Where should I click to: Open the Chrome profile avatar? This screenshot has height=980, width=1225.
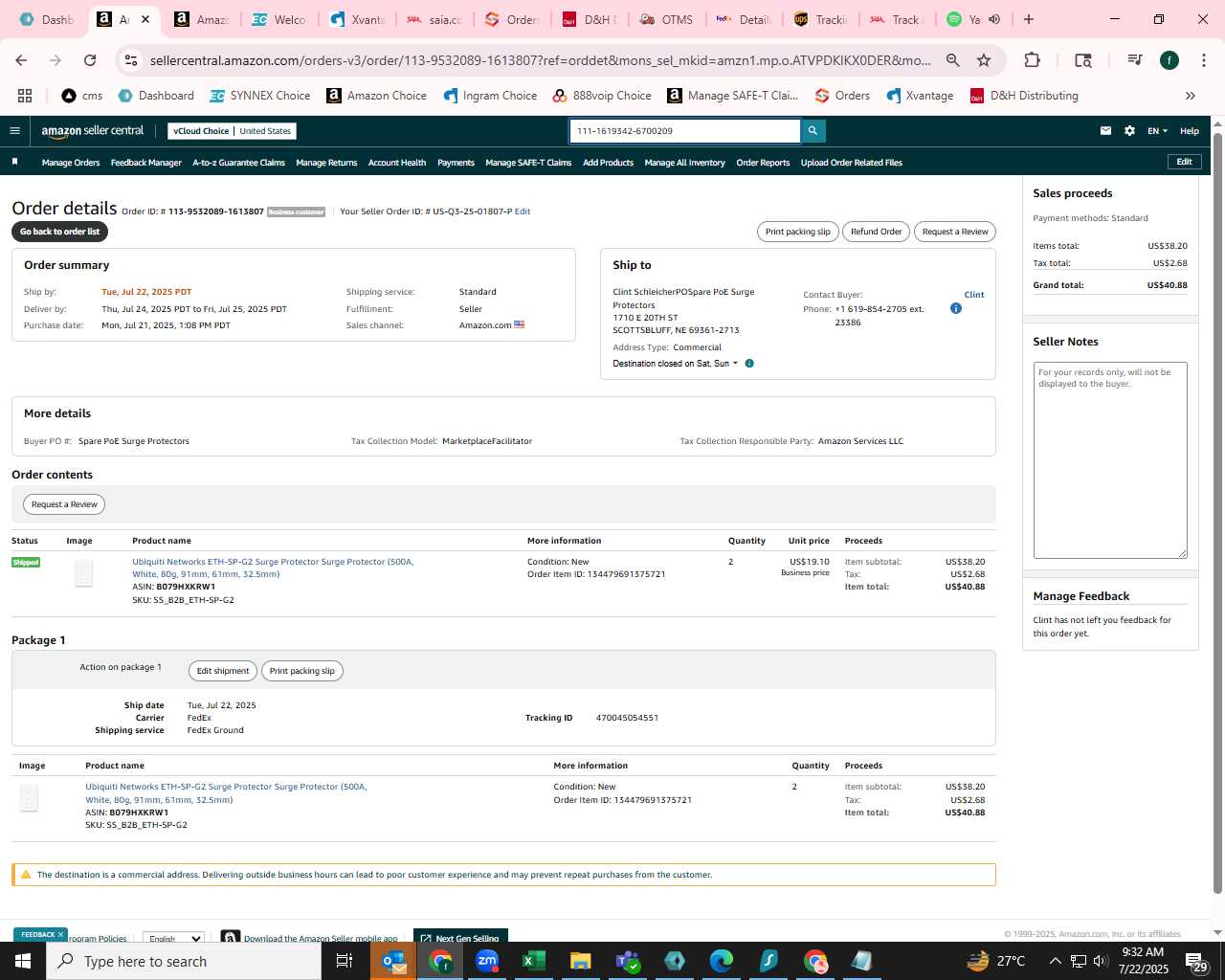[x=1169, y=60]
